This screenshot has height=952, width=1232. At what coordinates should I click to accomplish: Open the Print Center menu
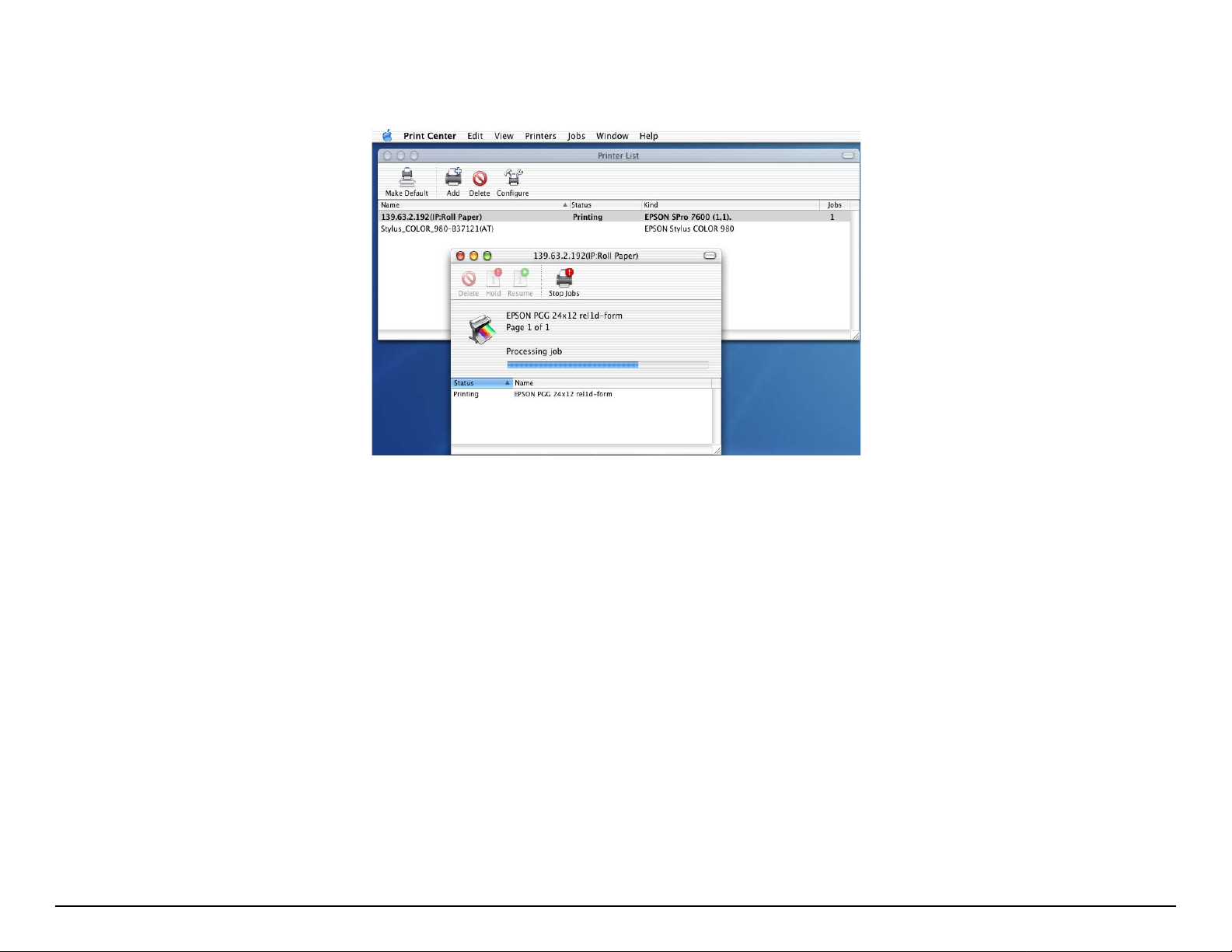[430, 136]
